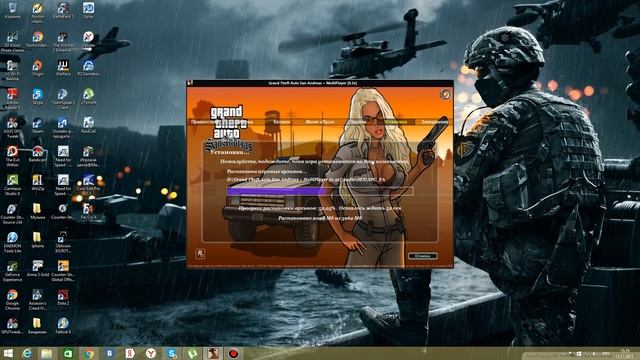Select the Приветствие step tab in installer
Image resolution: width=640 pixels, height=360 pixels.
pyautogui.click(x=203, y=122)
